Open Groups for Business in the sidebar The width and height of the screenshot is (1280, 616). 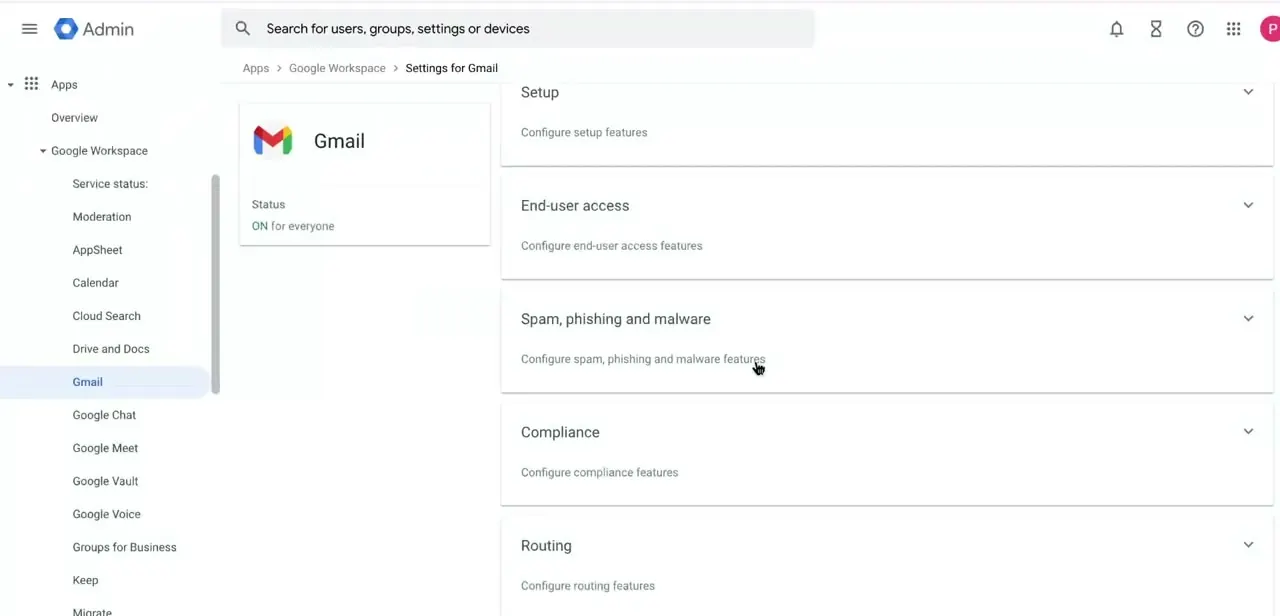(x=124, y=547)
